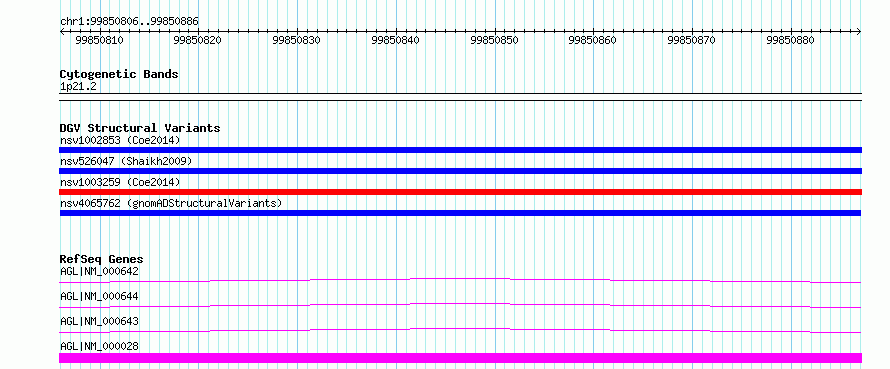
Task: Click the 99850850 ruler position marker
Action: coord(494,40)
